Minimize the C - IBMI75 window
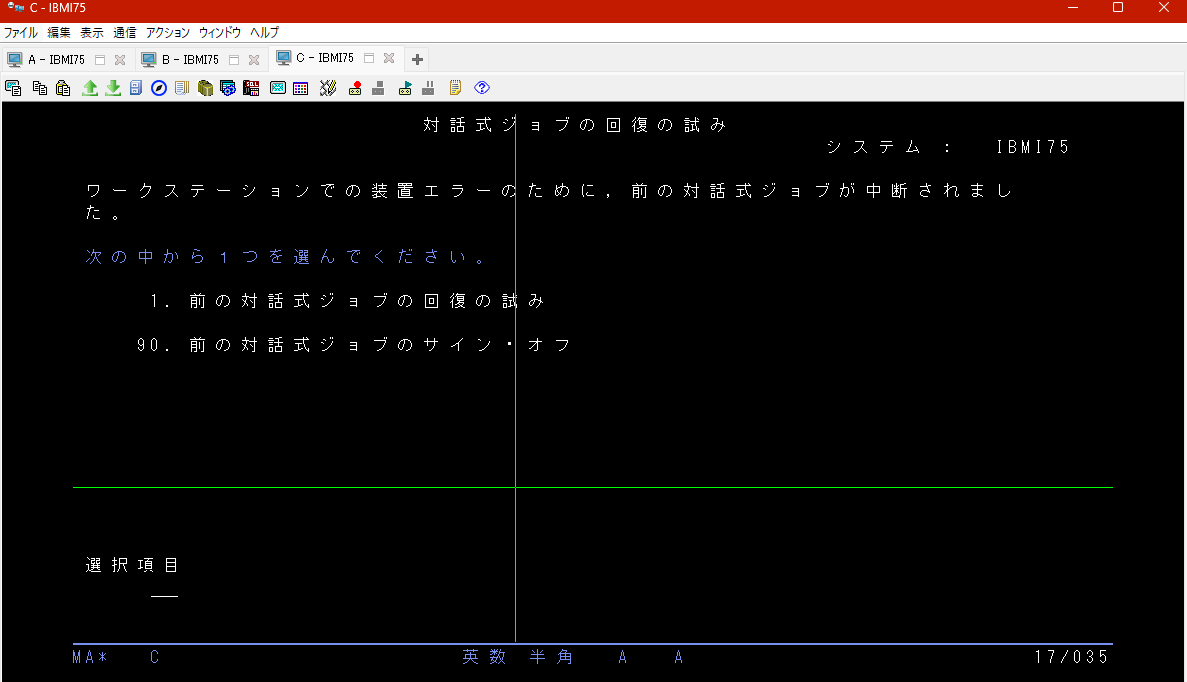Viewport: 1187px width, 682px height. [1073, 8]
